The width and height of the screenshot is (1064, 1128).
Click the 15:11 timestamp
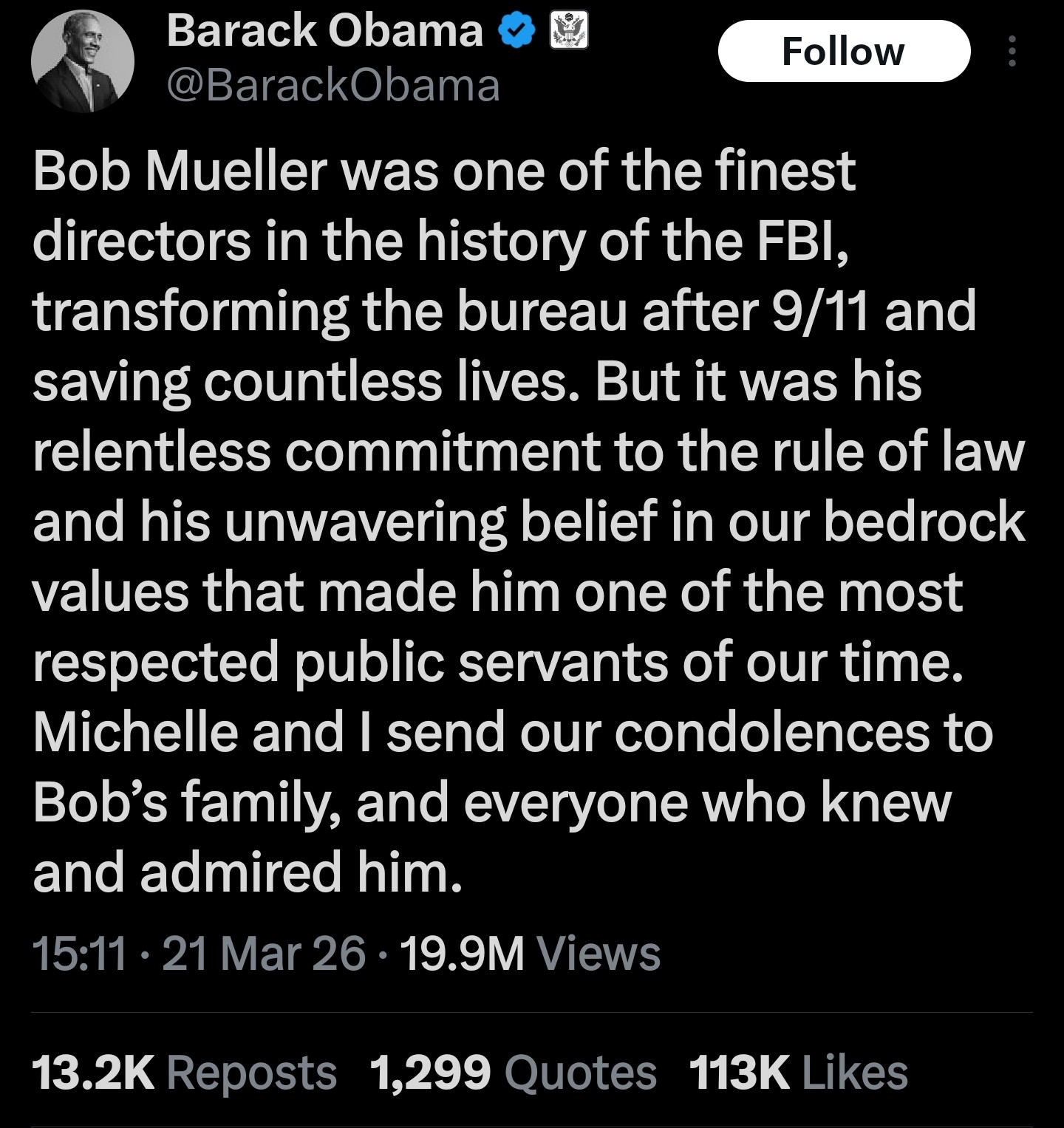[x=80, y=953]
